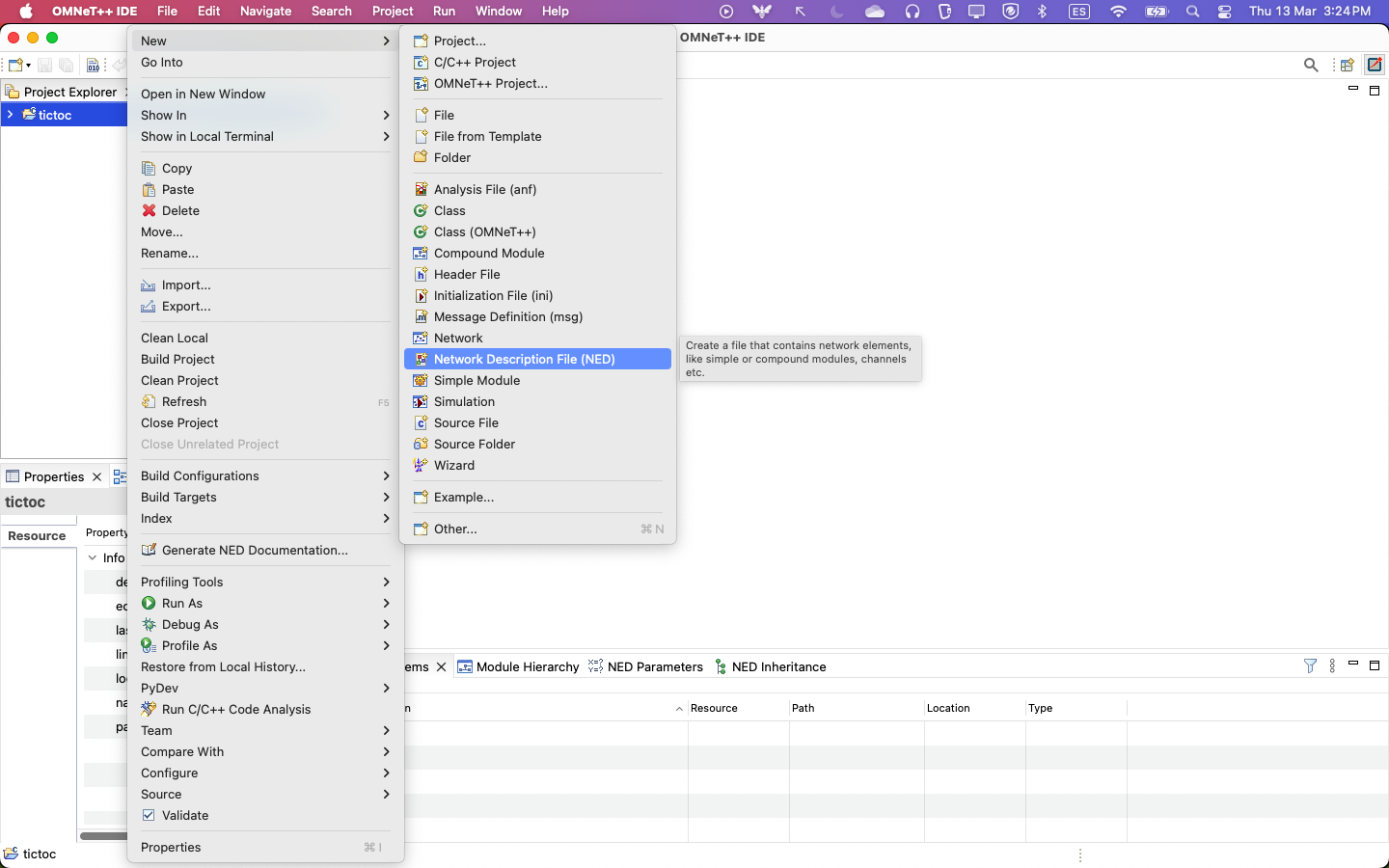Screen dimensions: 1389x868
Task: Open macOS Control Center
Action: [1225, 12]
